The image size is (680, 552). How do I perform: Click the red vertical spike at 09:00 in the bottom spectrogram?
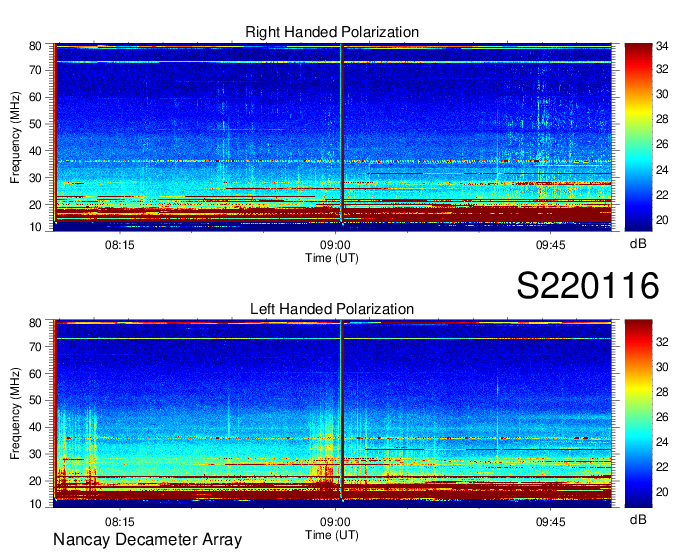click(x=342, y=410)
